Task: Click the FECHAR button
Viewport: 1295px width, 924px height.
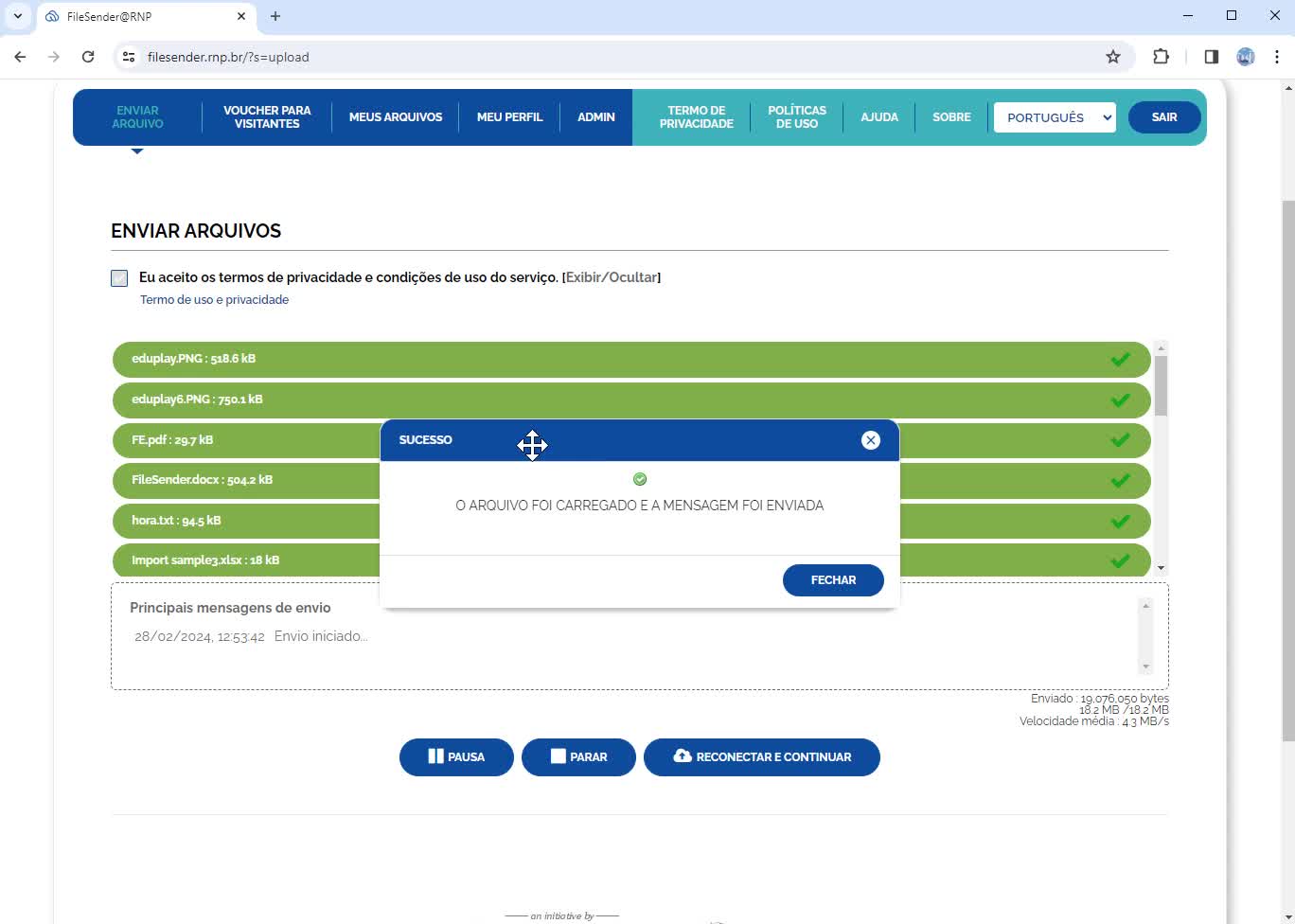Action: tap(833, 580)
